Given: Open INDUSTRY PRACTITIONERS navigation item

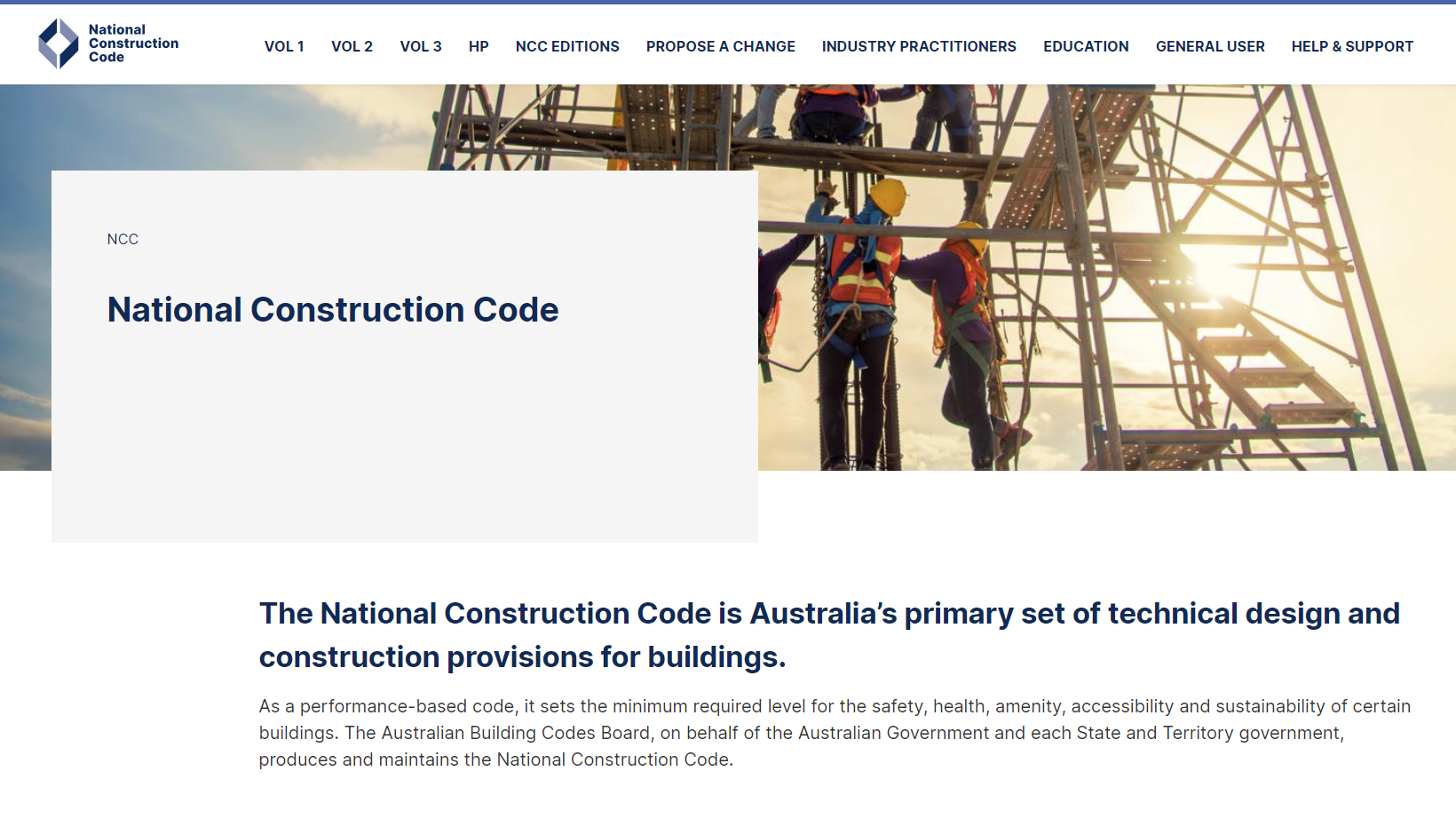Looking at the screenshot, I should click(x=919, y=46).
